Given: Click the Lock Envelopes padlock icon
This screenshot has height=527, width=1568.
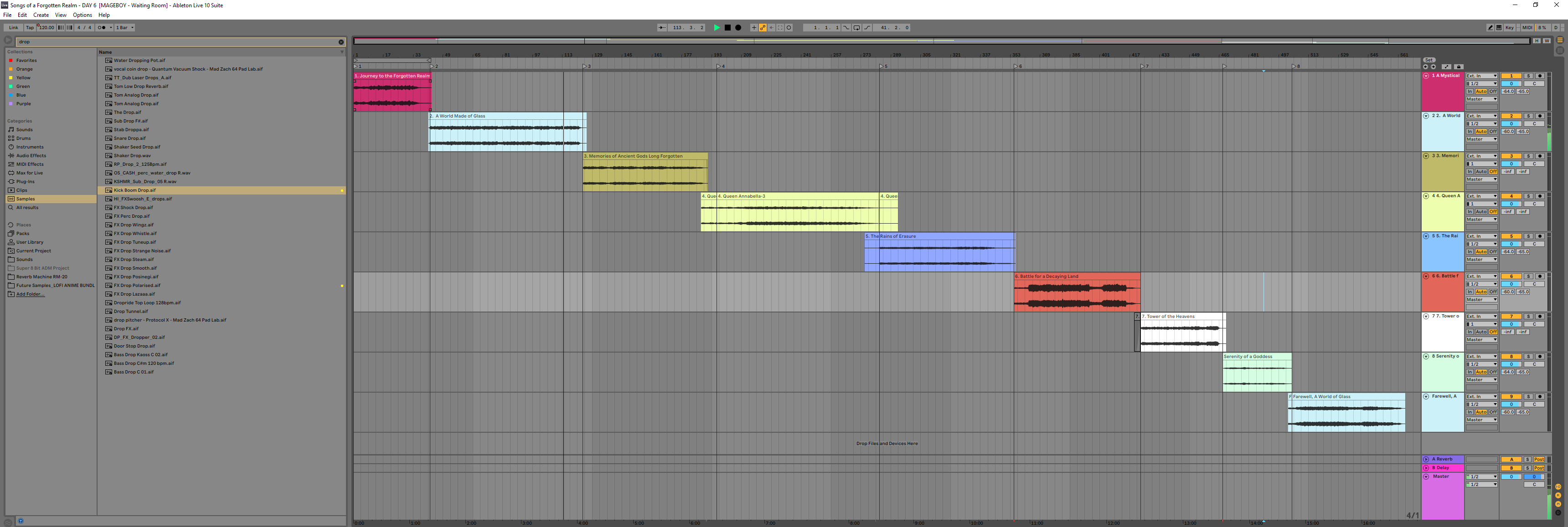Looking at the screenshot, I should 1459,67.
